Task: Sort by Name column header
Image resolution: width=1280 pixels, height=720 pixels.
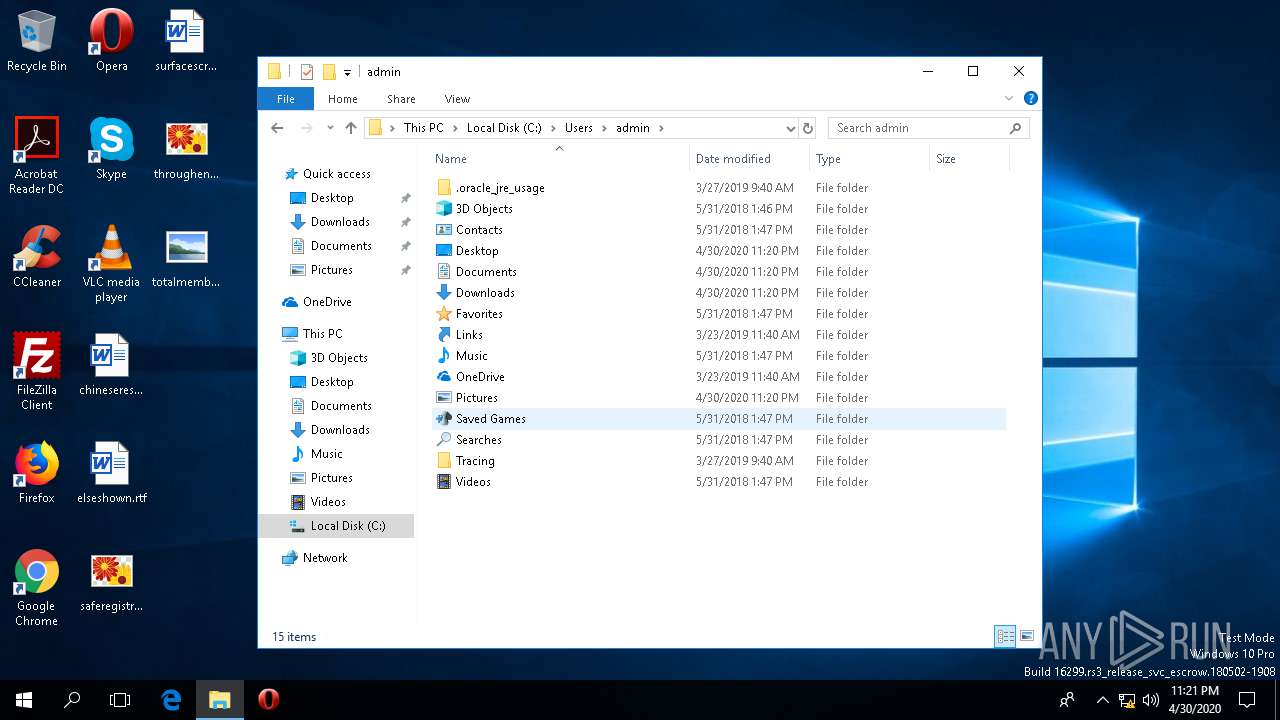Action: click(x=560, y=158)
